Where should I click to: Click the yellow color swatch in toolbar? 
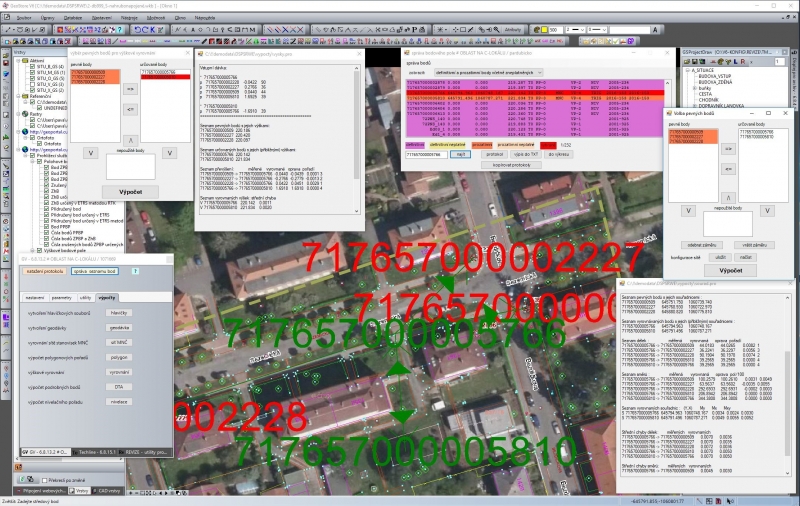click(x=544, y=30)
